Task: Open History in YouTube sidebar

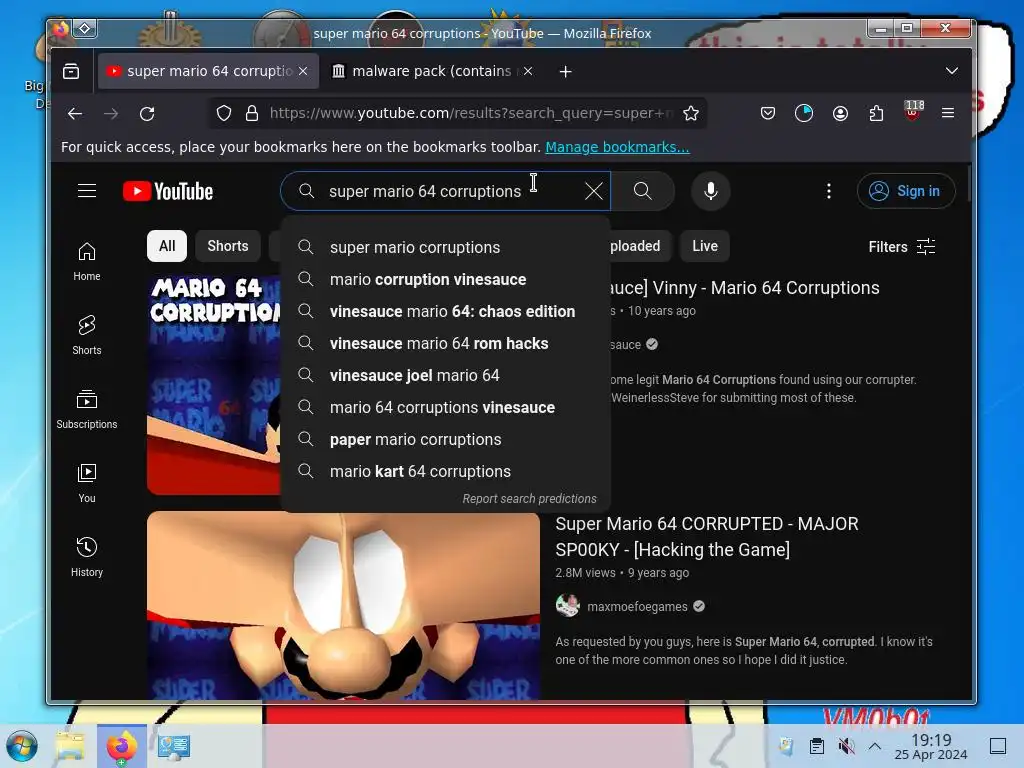Action: [87, 556]
